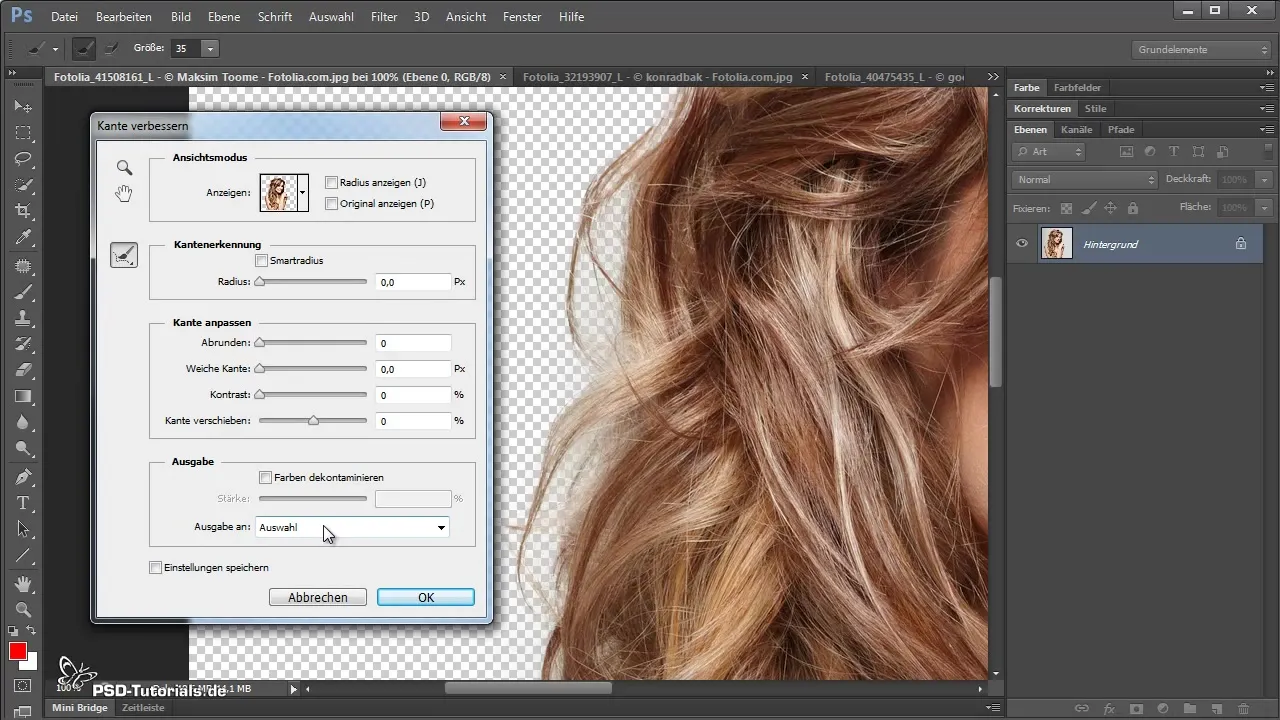Screen dimensions: 1280x720
Task: Expand the Anzeigen view mode dropdown
Action: (303, 191)
